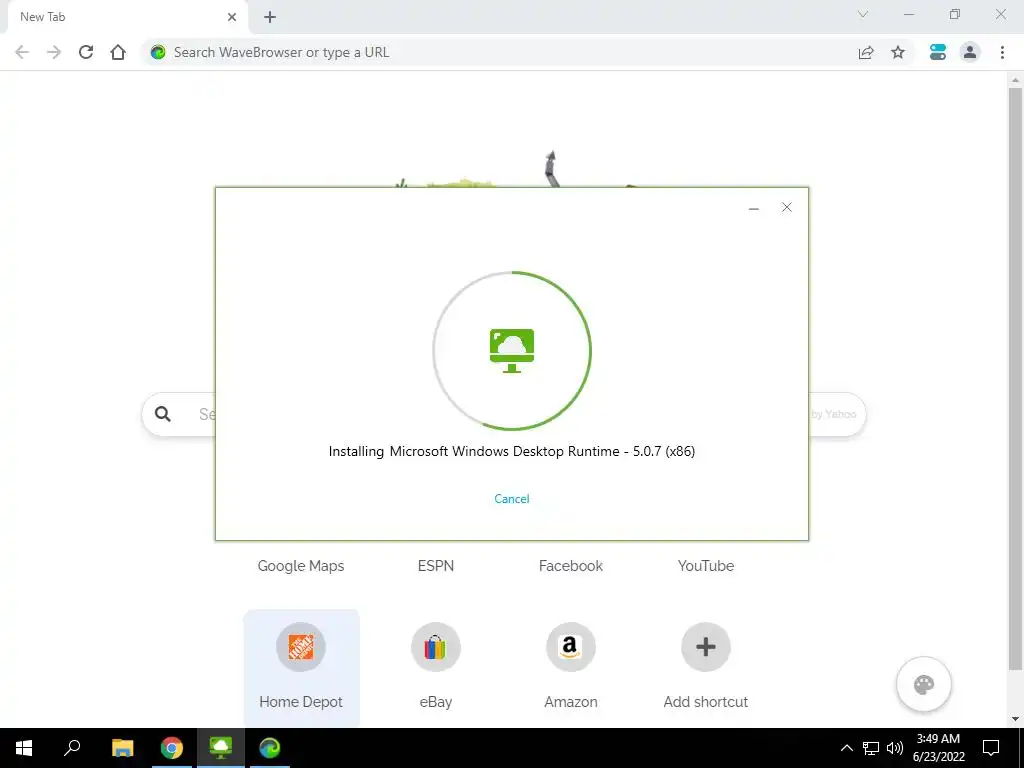Open the Windows Start menu

24,748
